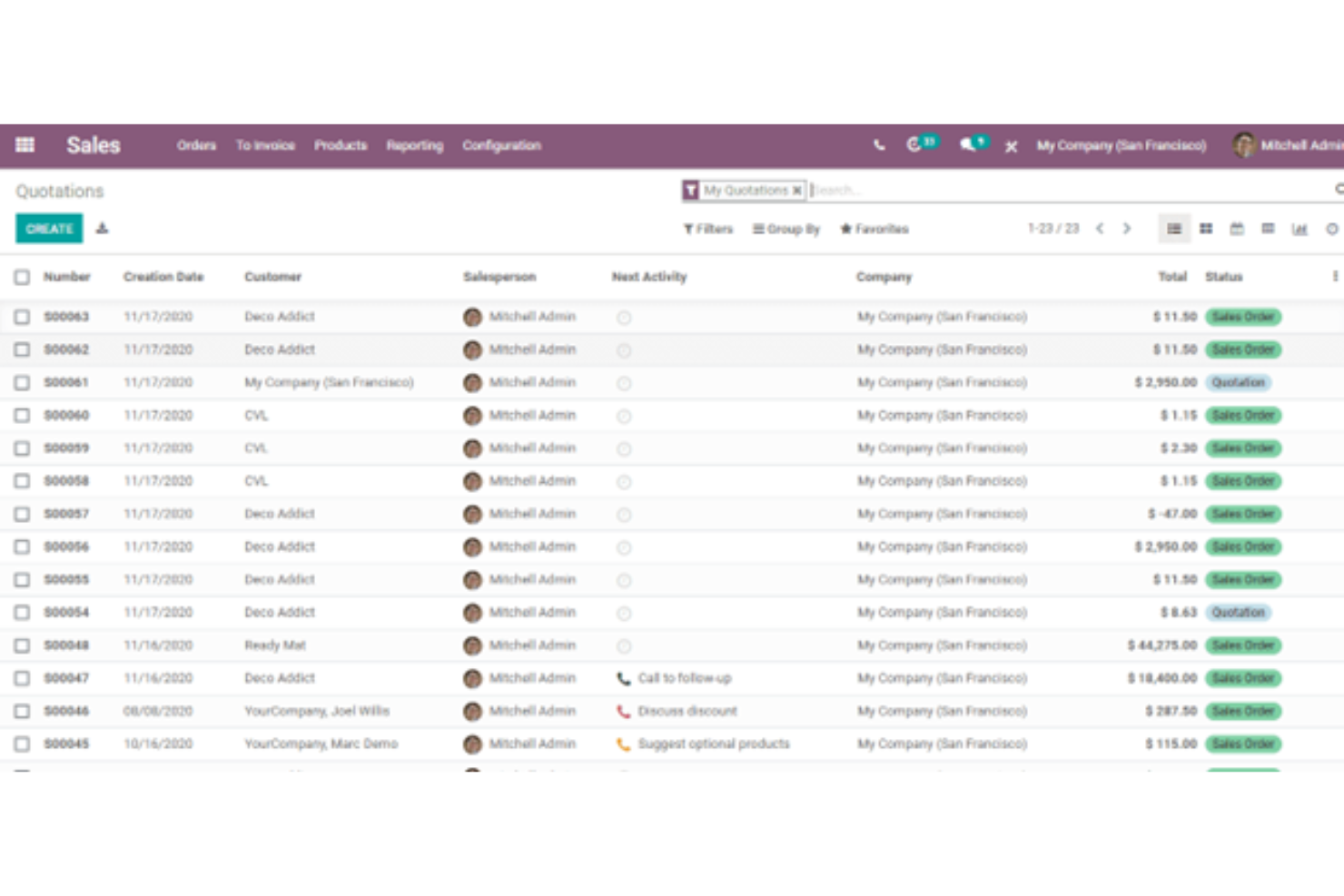
Task: Remove the My Quotations filter tag
Action: point(797,190)
